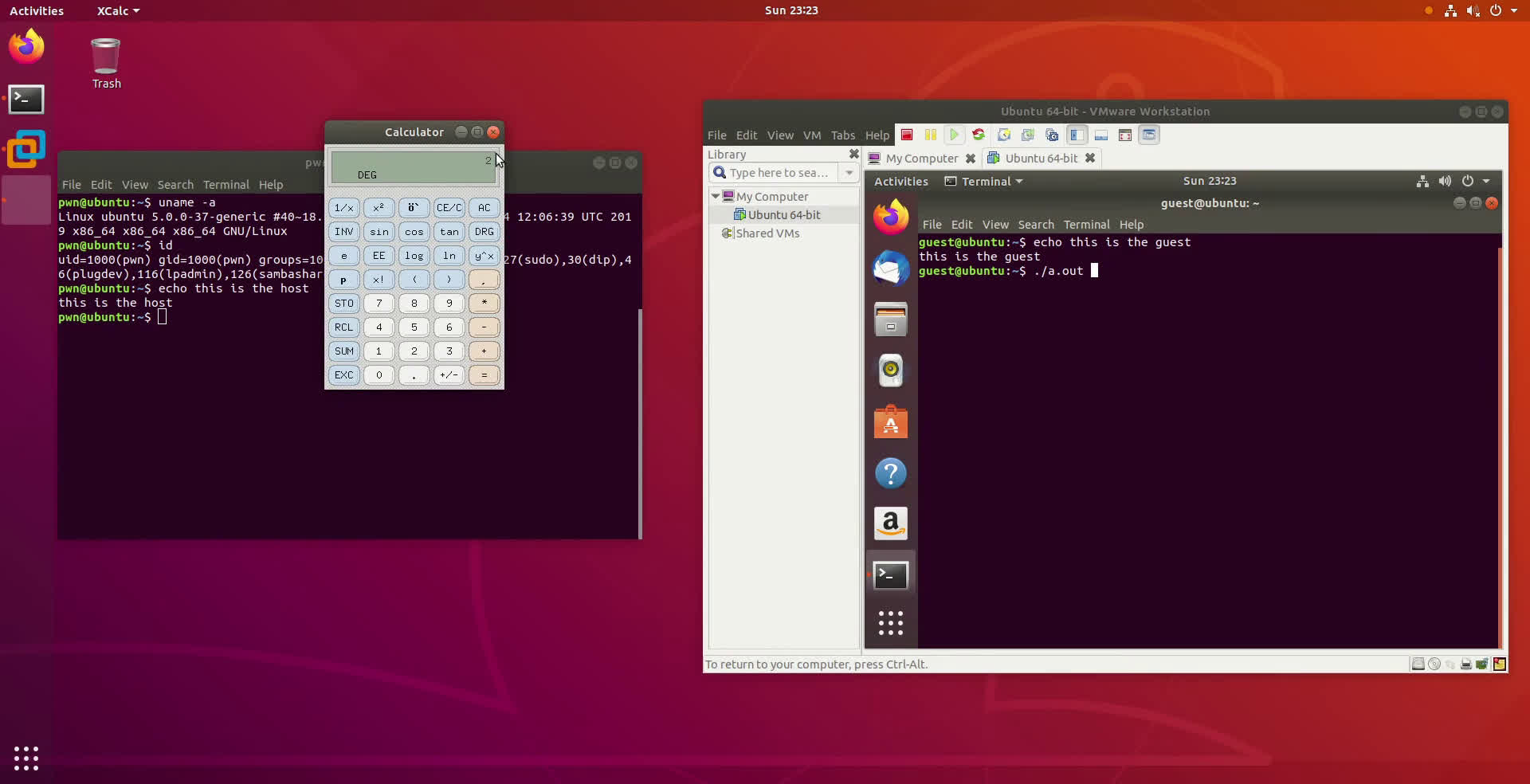Open the library search dropdown
Image resolution: width=1530 pixels, height=784 pixels.
click(x=848, y=172)
